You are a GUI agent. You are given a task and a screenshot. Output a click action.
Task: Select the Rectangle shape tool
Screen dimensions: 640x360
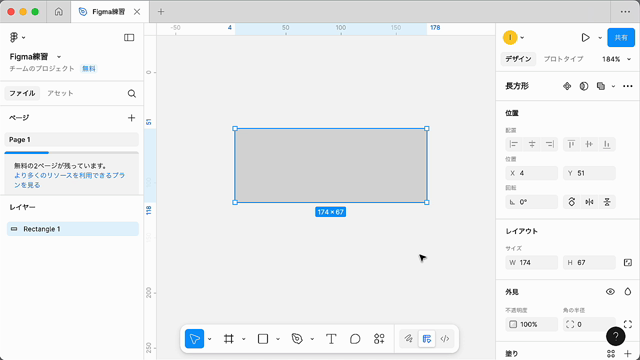tap(263, 339)
